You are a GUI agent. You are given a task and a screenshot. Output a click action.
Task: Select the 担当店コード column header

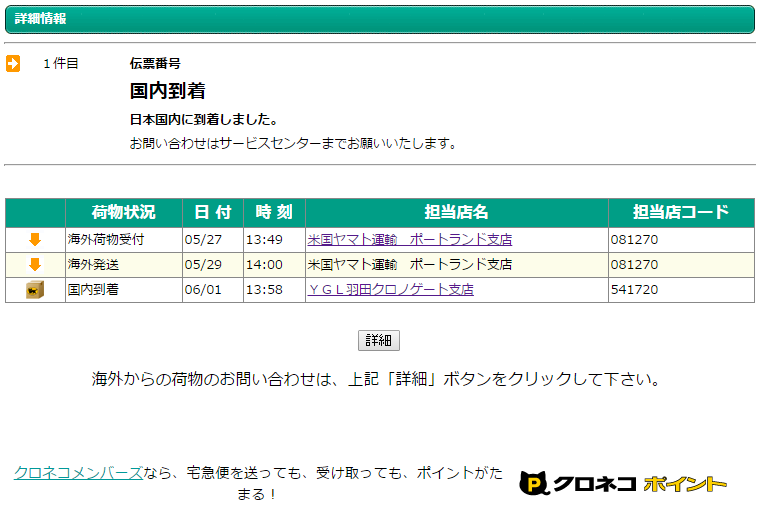click(680, 212)
